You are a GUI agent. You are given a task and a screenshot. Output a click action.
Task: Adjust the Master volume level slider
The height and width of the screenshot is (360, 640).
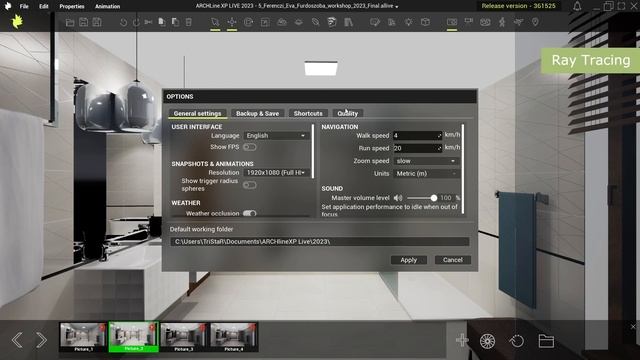pyautogui.click(x=422, y=198)
